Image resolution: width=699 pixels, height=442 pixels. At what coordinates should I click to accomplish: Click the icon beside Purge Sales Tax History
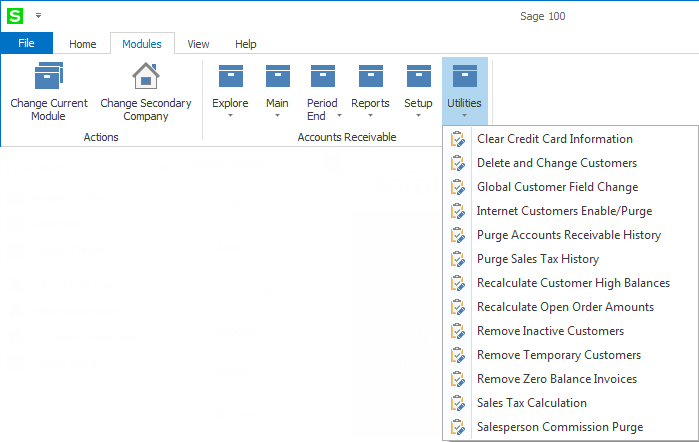(x=458, y=259)
